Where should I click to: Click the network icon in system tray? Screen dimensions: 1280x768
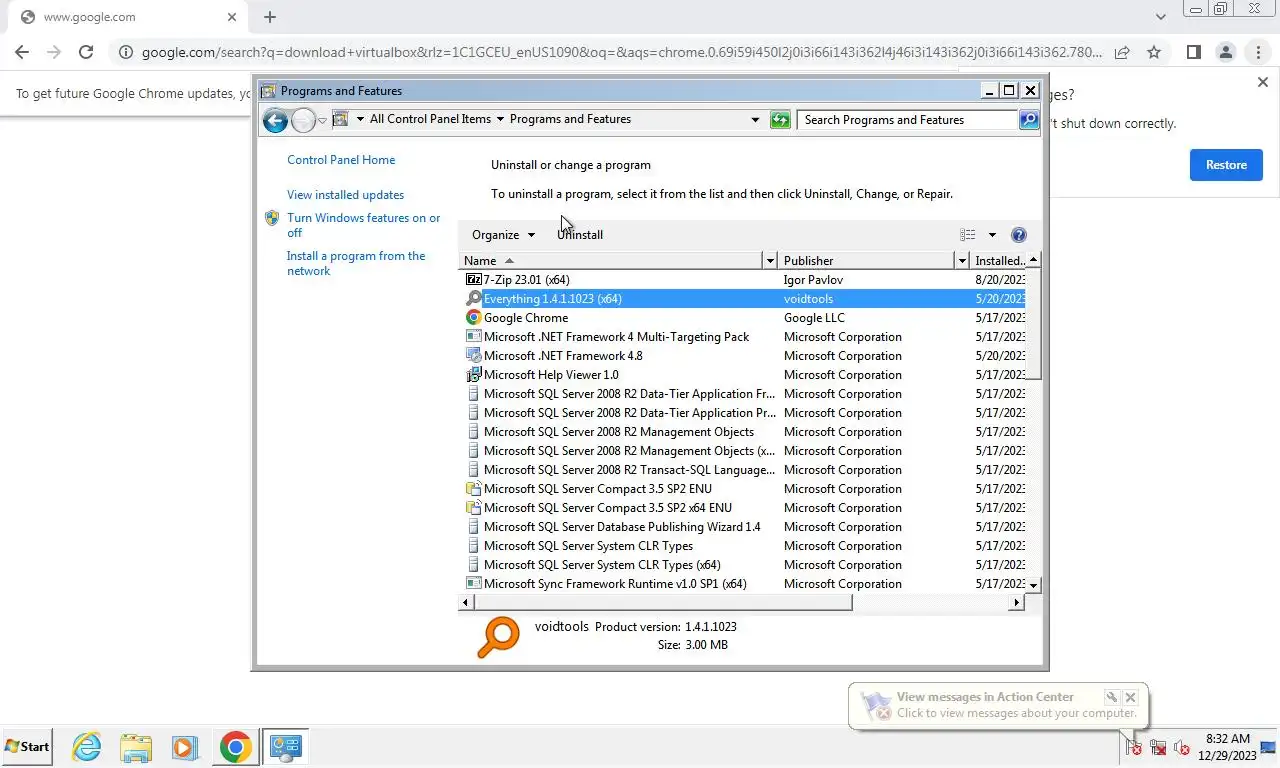point(1158,747)
